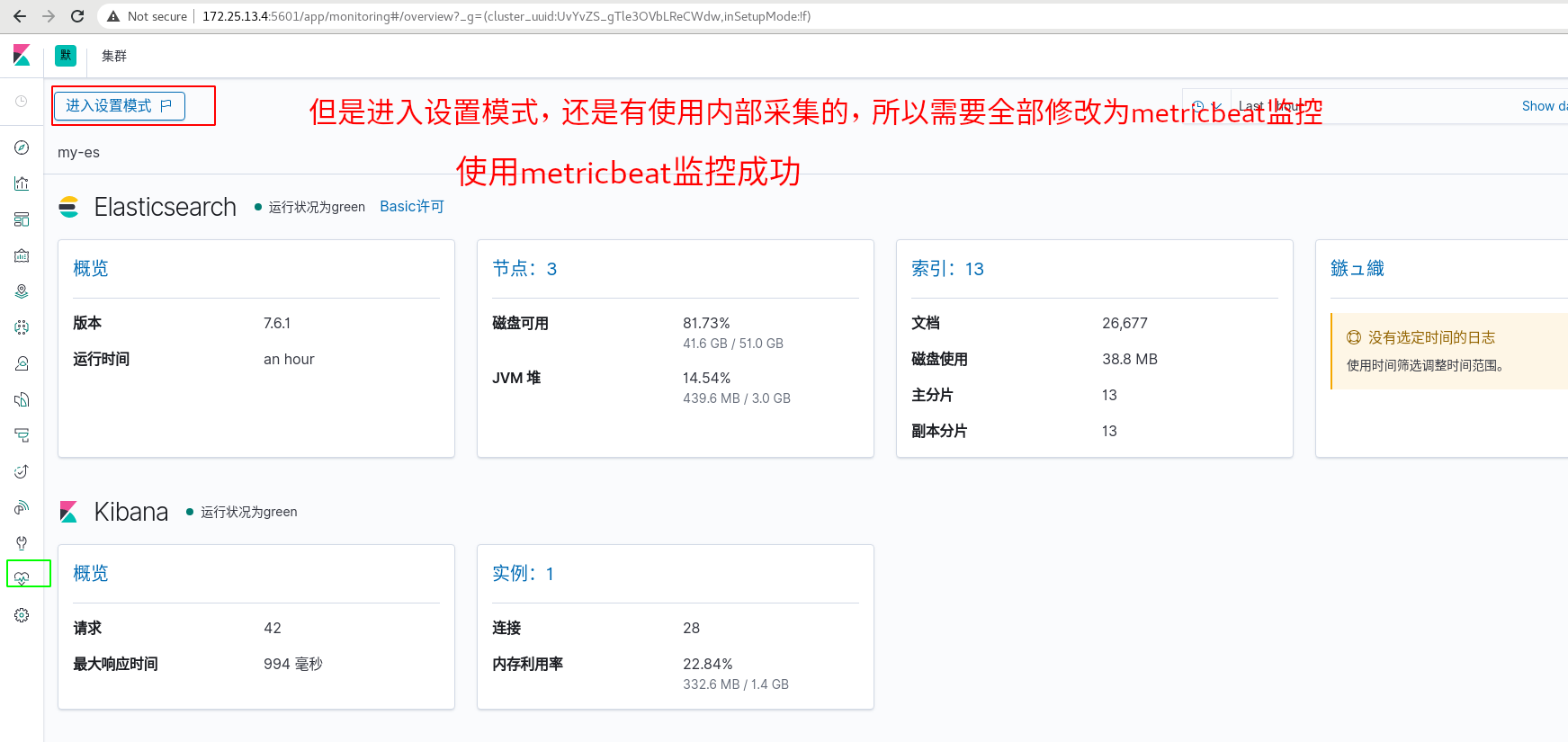Click Kibana connections value 28
Viewport: 1568px width, 742px height.
[x=691, y=628]
